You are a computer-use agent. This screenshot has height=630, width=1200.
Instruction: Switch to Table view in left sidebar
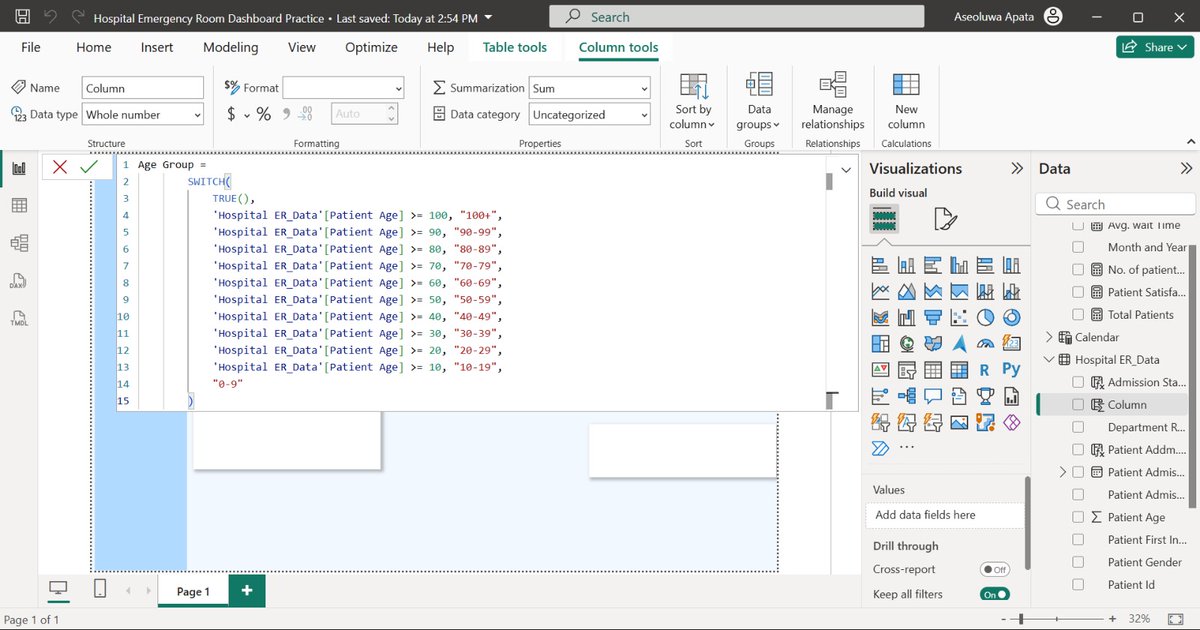18,205
